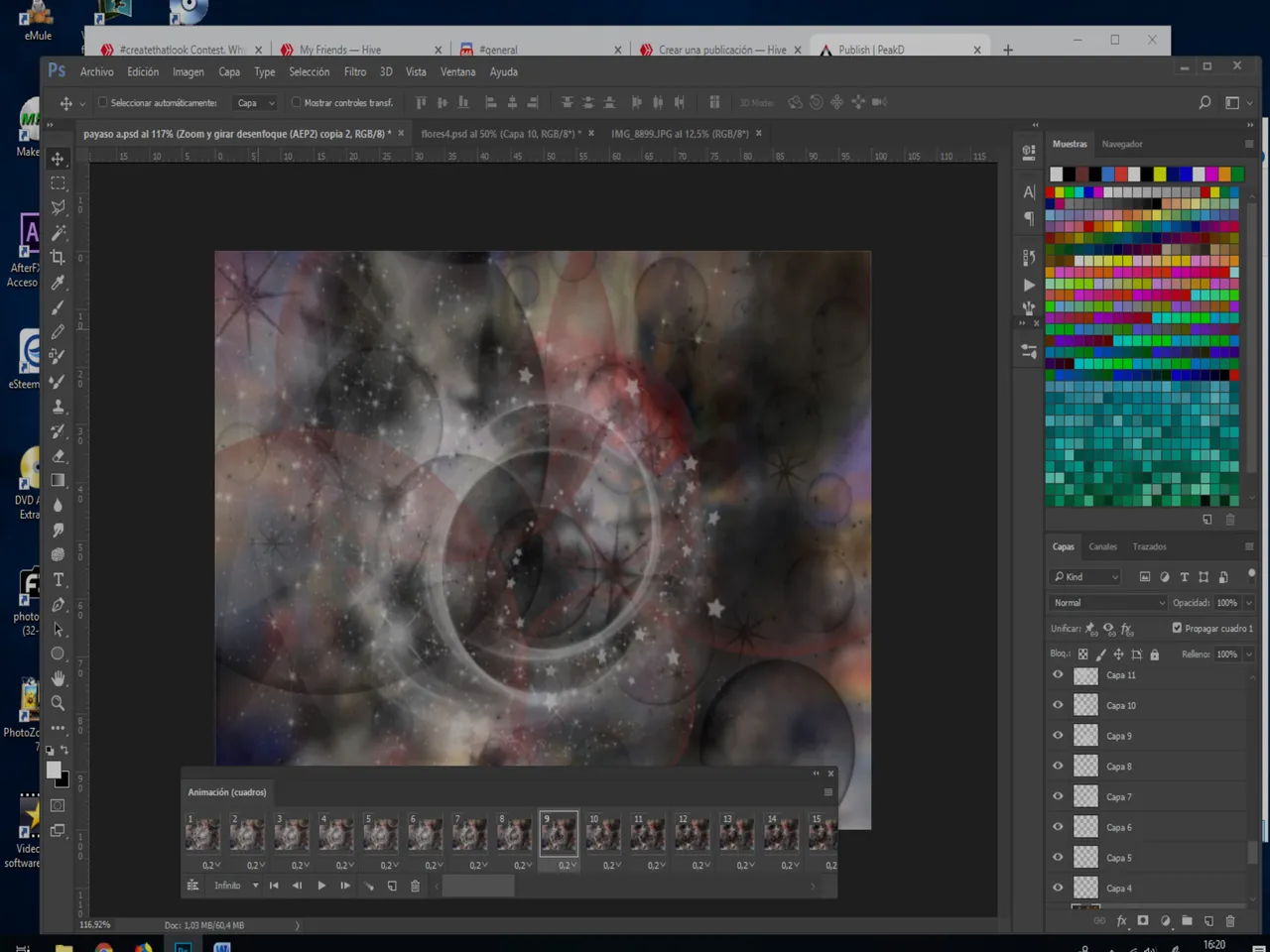The image size is (1270, 952).
Task: Duplicate selected animation frame
Action: click(392, 886)
